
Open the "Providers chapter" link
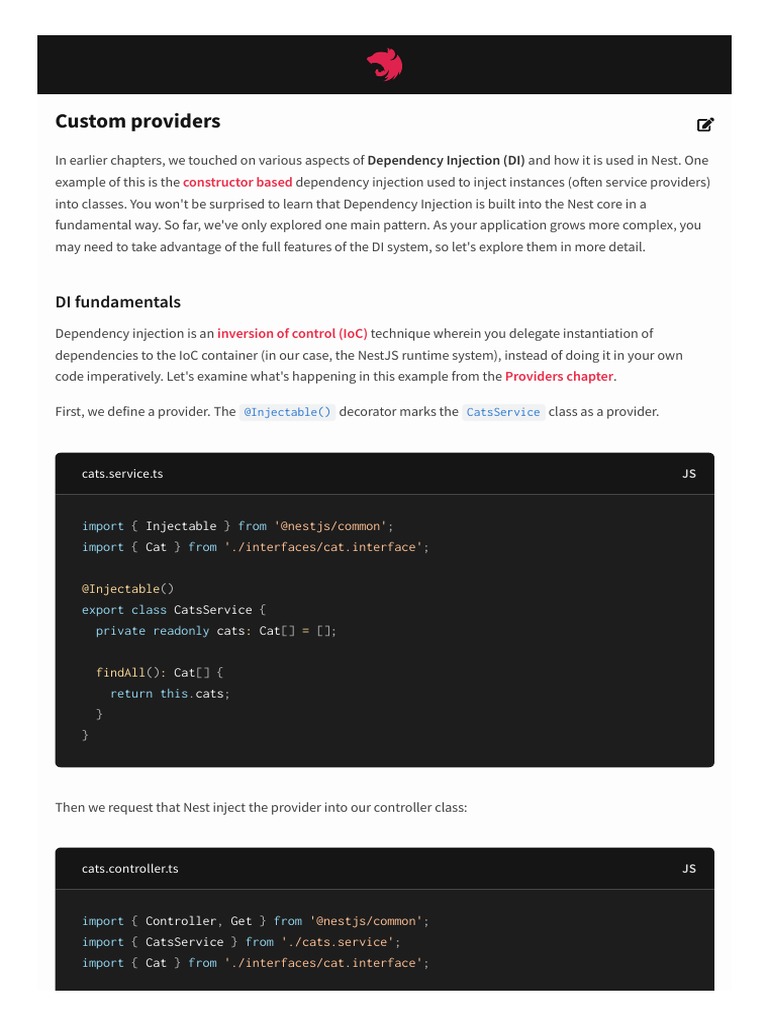(559, 376)
